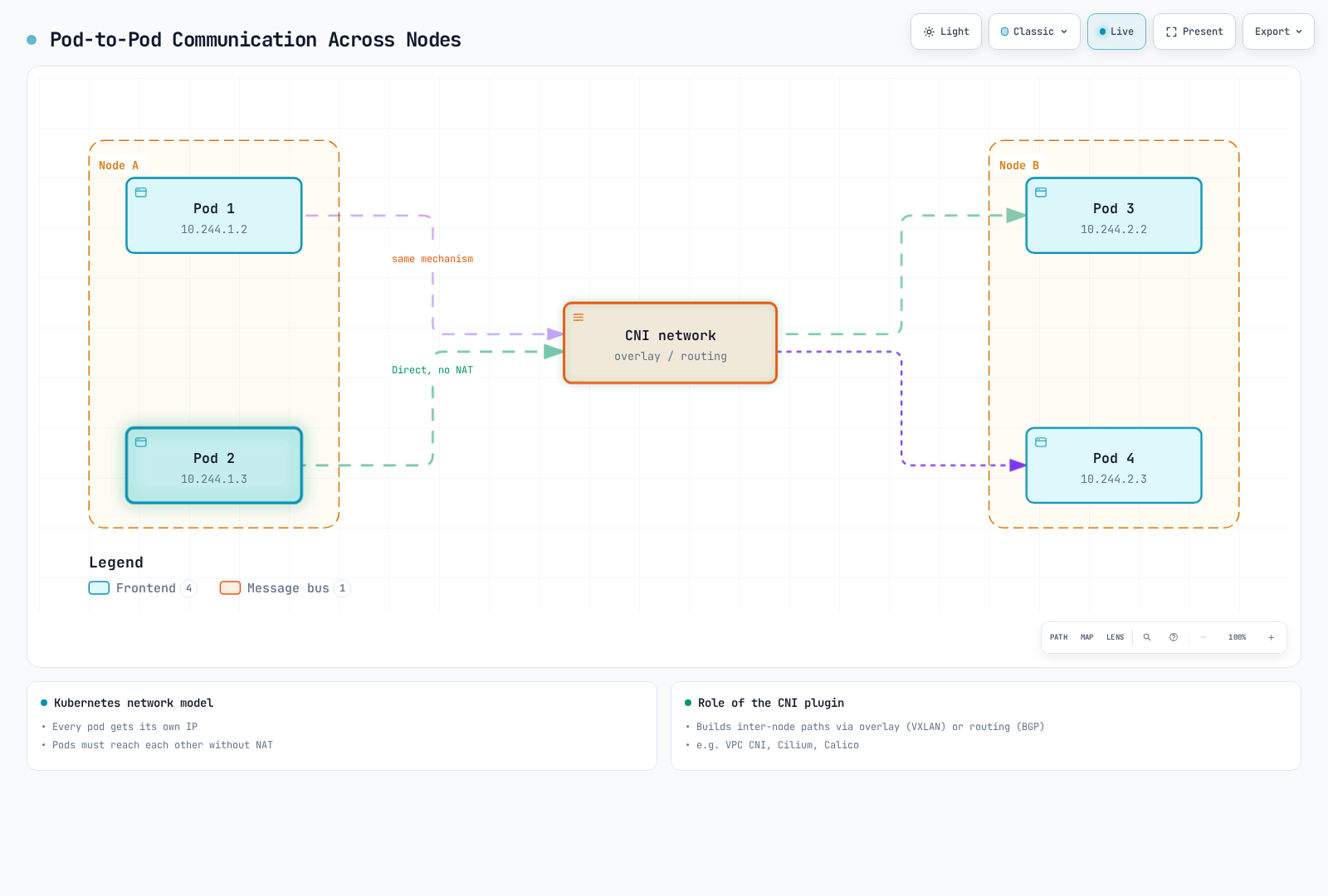Click the 'same mechanism' edge label

(432, 259)
